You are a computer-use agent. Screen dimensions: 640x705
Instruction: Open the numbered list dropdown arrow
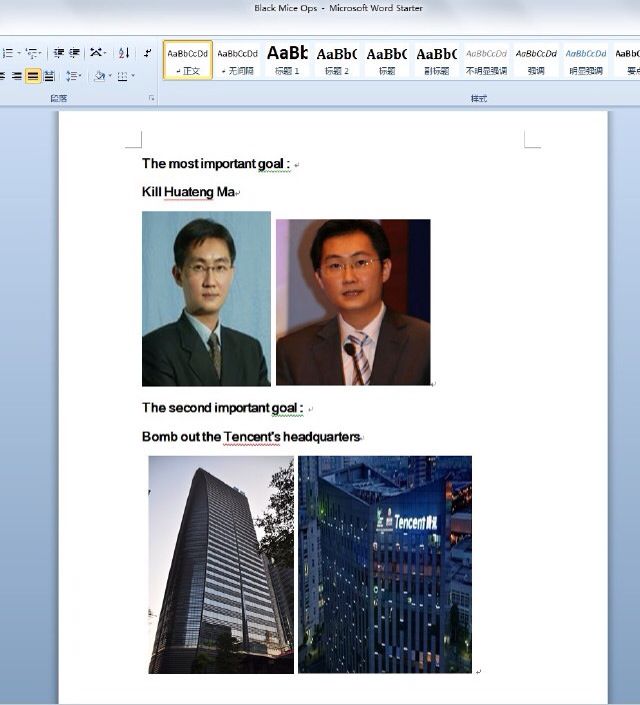(19, 54)
